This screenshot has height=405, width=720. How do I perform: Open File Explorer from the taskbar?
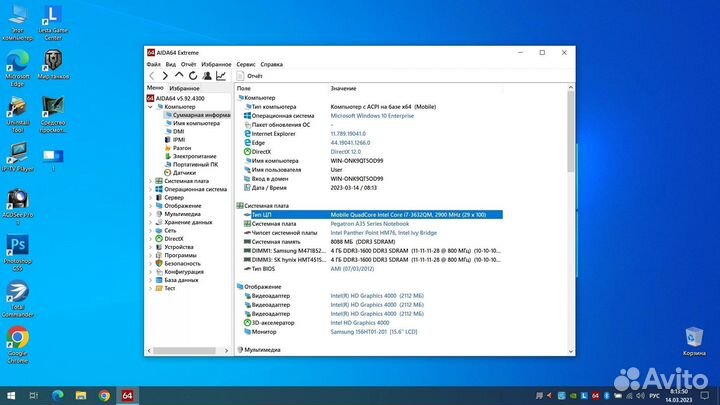[x=81, y=395]
